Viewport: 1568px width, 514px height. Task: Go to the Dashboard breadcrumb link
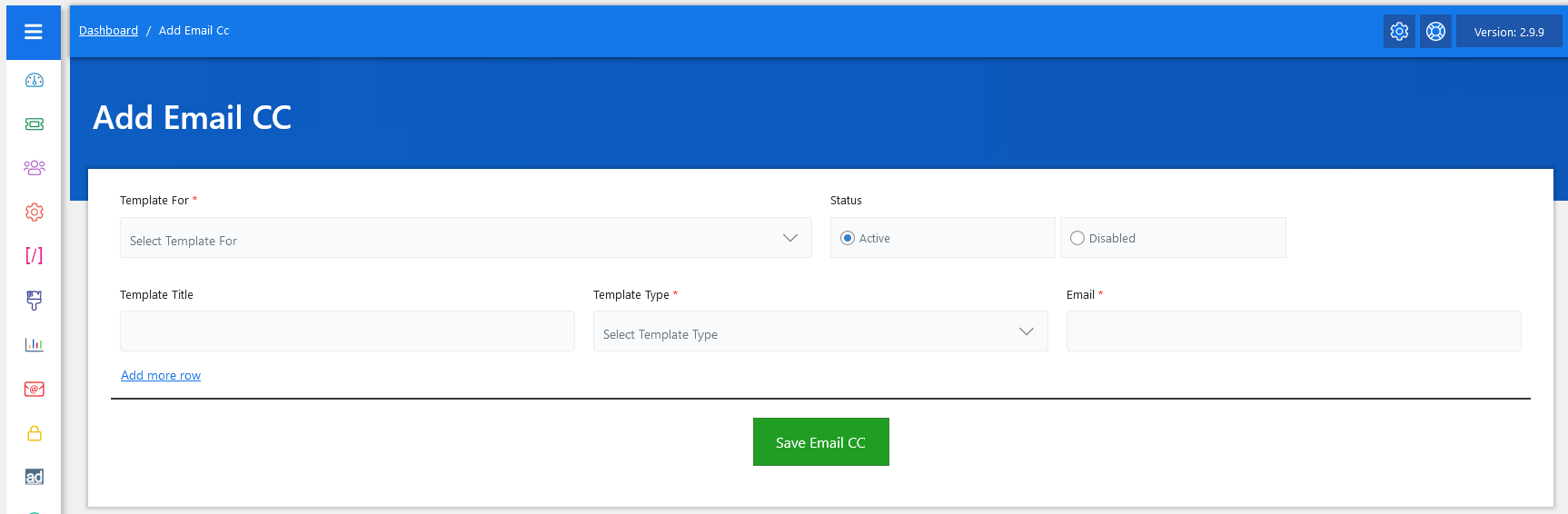pyautogui.click(x=108, y=31)
